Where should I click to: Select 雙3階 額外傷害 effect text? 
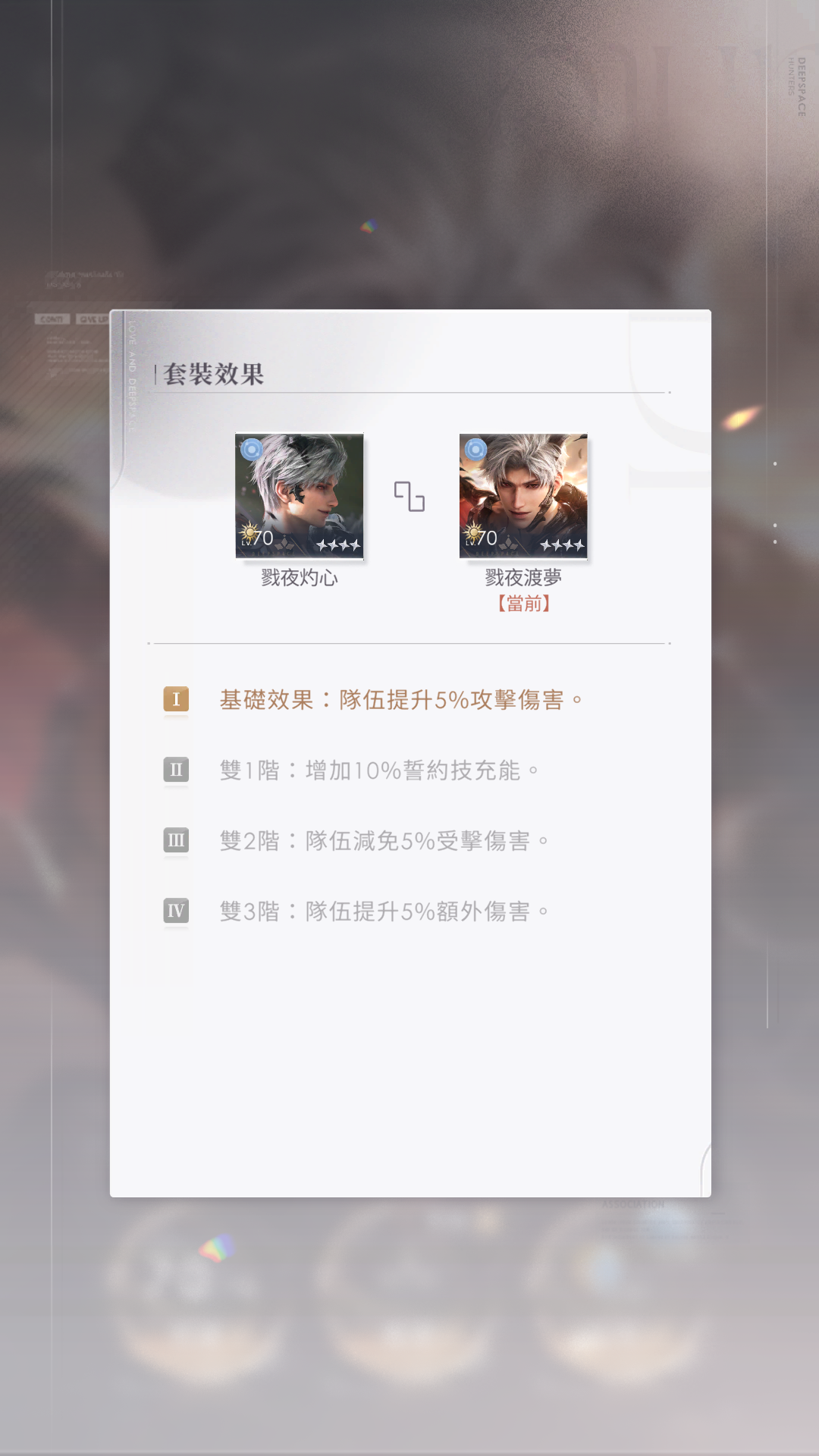(x=384, y=912)
